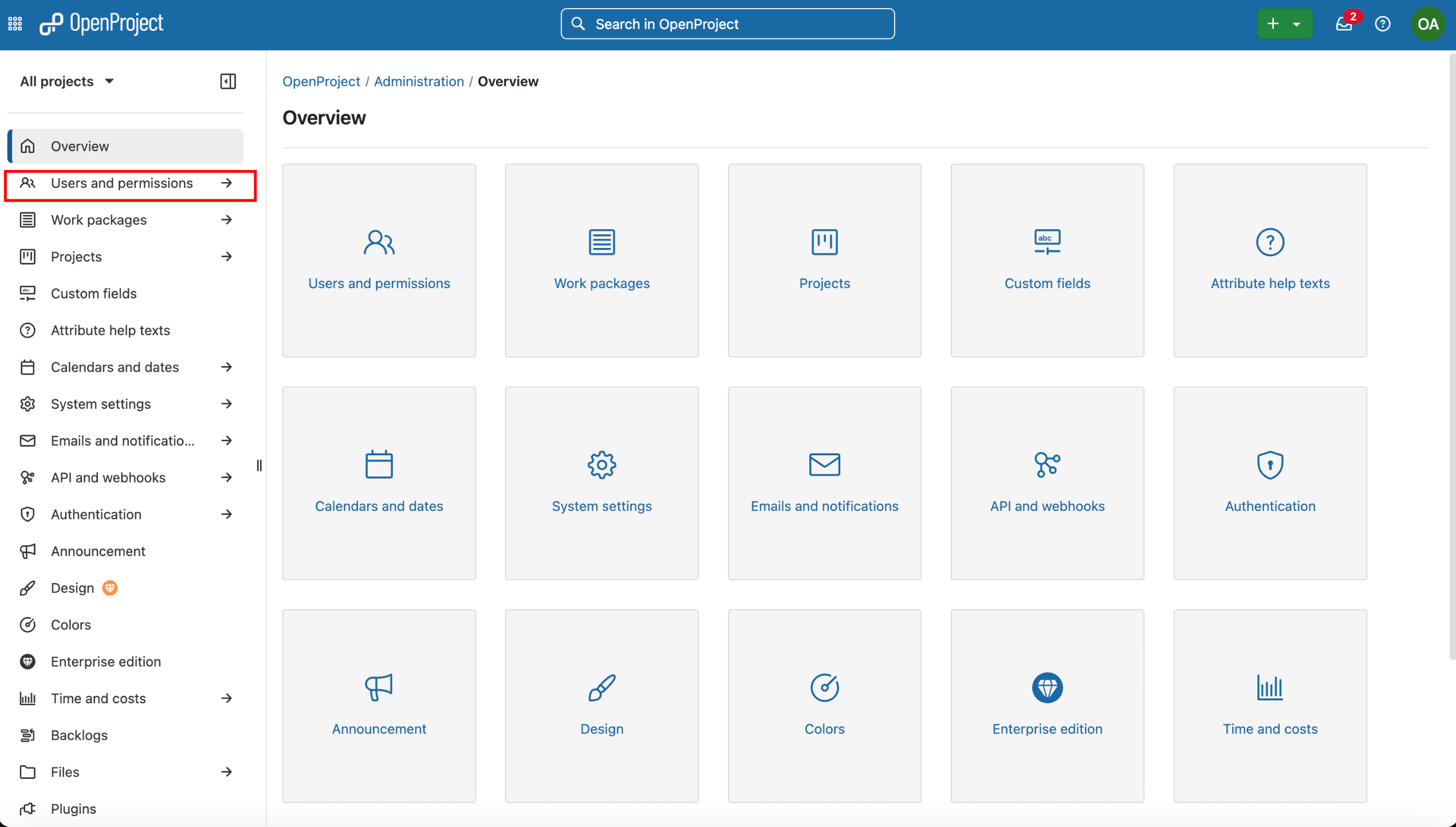Screen dimensions: 1456x827
Task: Open the Time and costs card link
Action: 1270,729
